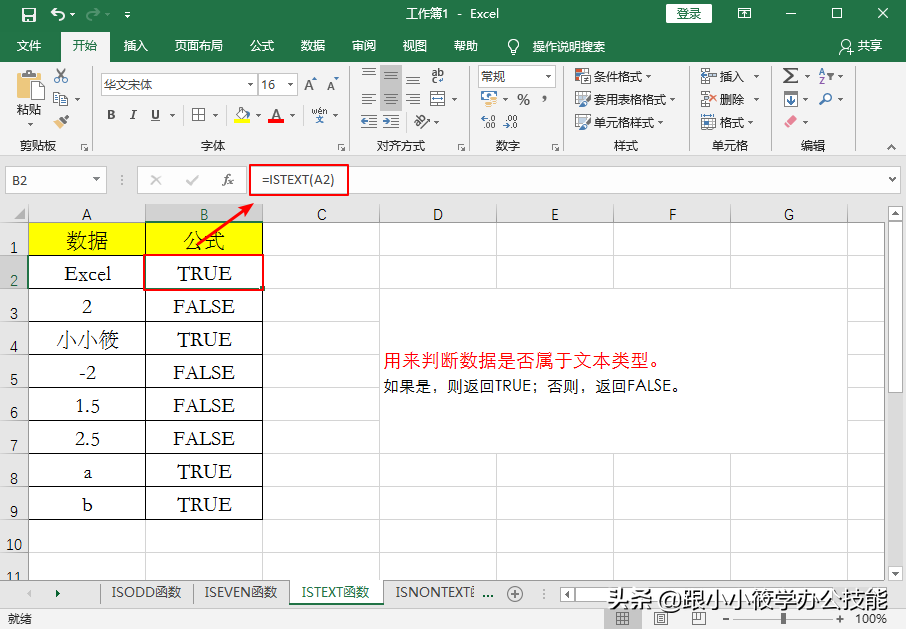Viewport: 906px width, 629px height.
Task: Toggle bold formatting
Action: 111,115
